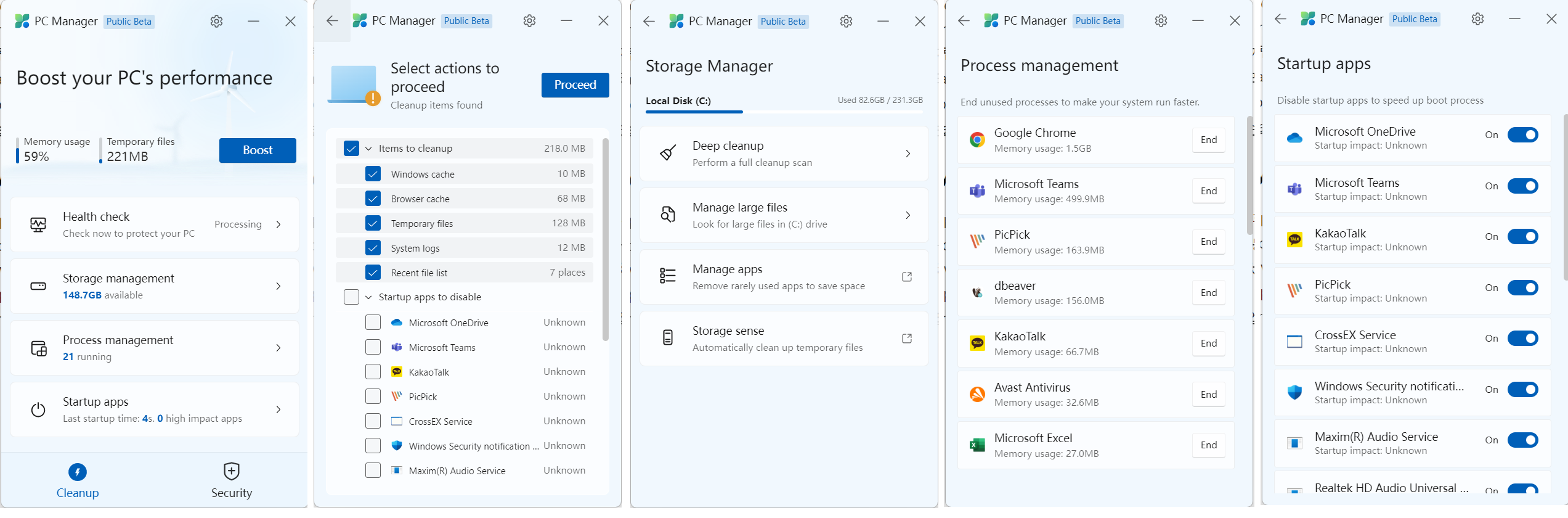The height and width of the screenshot is (518, 1568).
Task: Collapse the Startup apps to disable group
Action: 368,297
